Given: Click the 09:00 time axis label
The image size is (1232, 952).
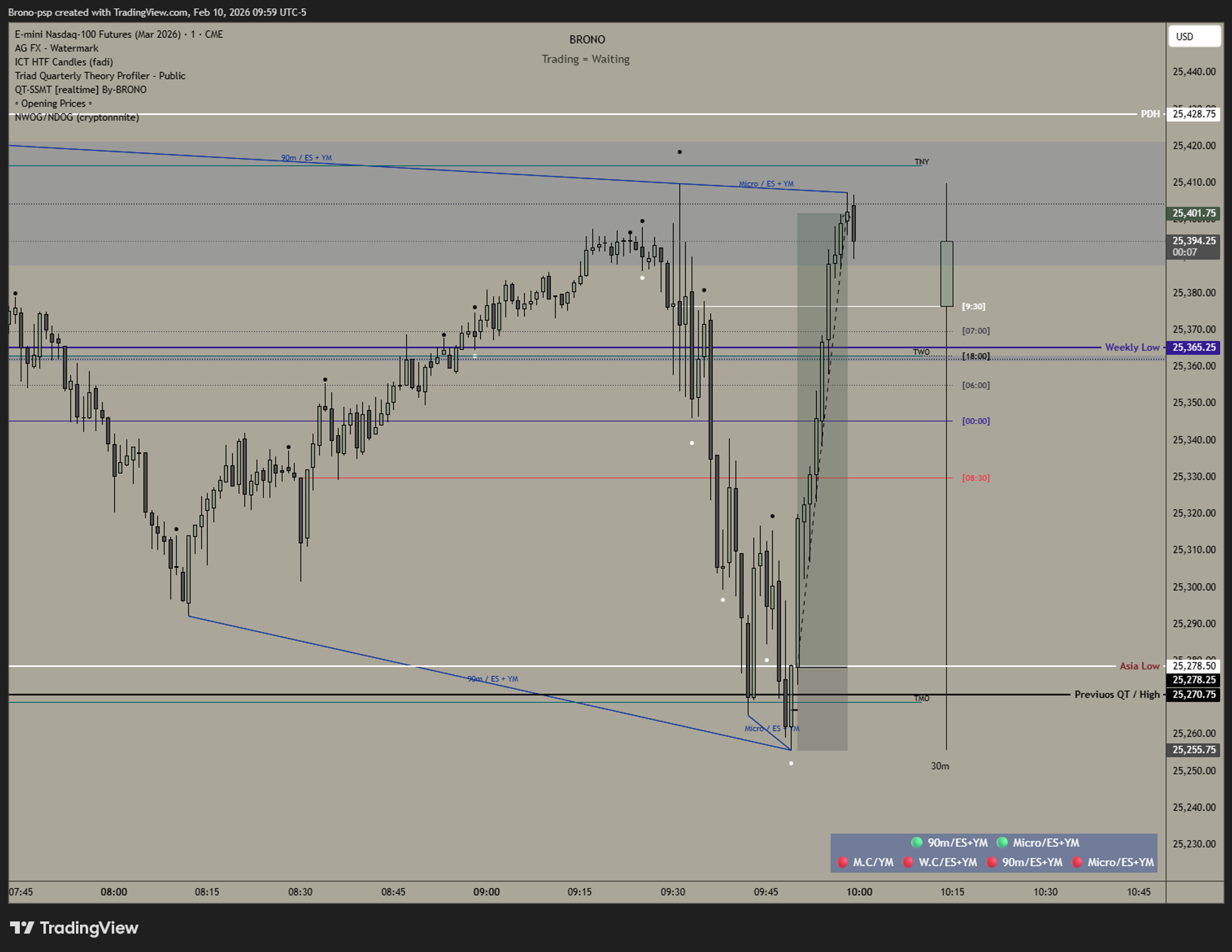Looking at the screenshot, I should coord(486,892).
